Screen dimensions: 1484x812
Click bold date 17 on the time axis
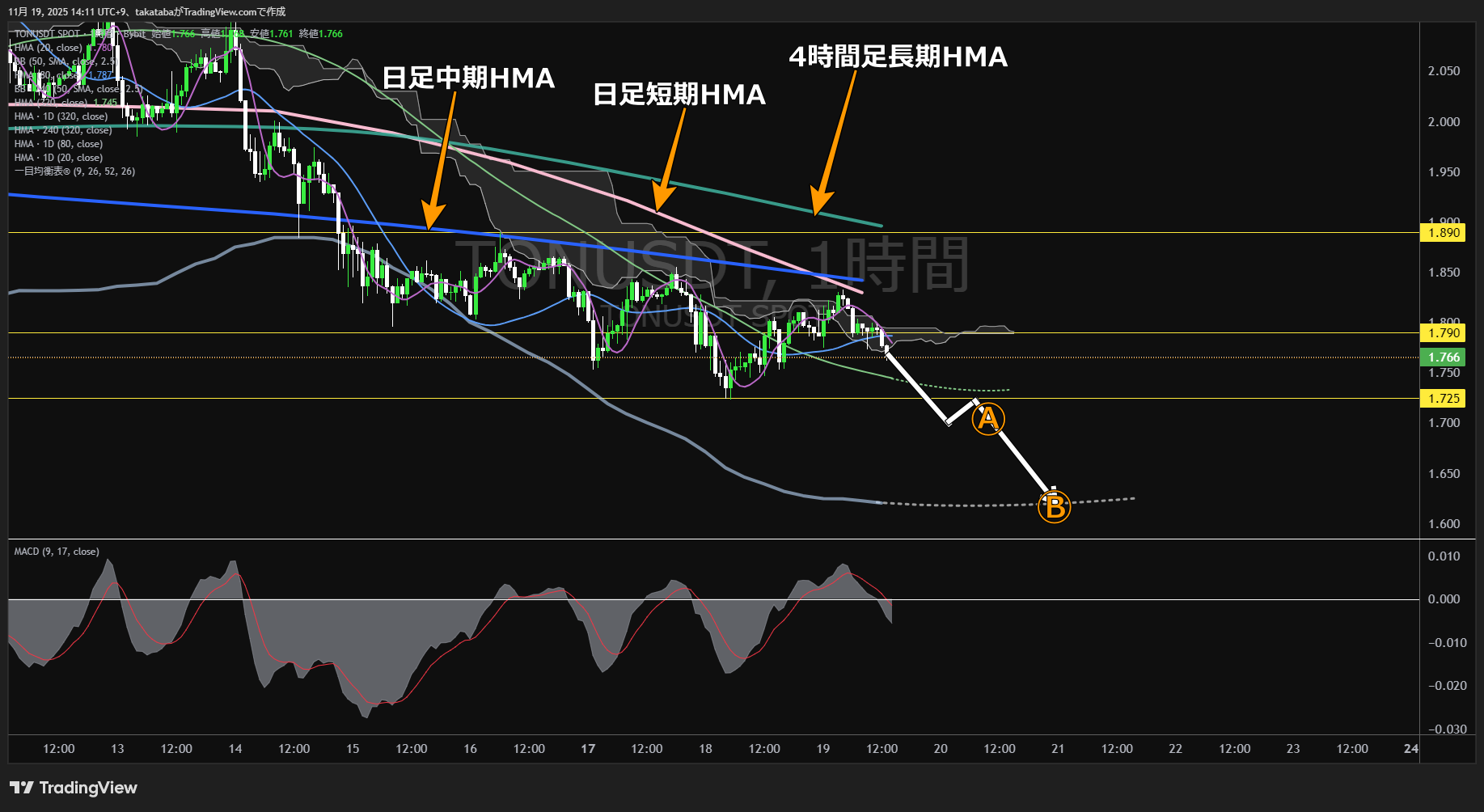pos(588,749)
